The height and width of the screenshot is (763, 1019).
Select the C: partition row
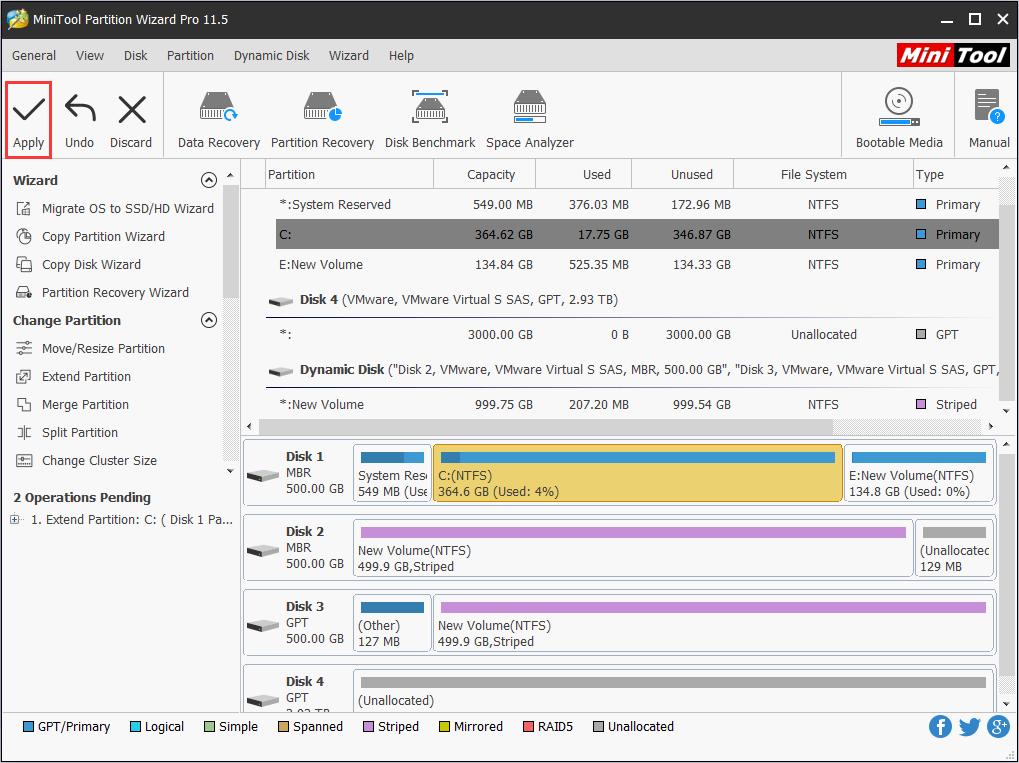pos(637,234)
